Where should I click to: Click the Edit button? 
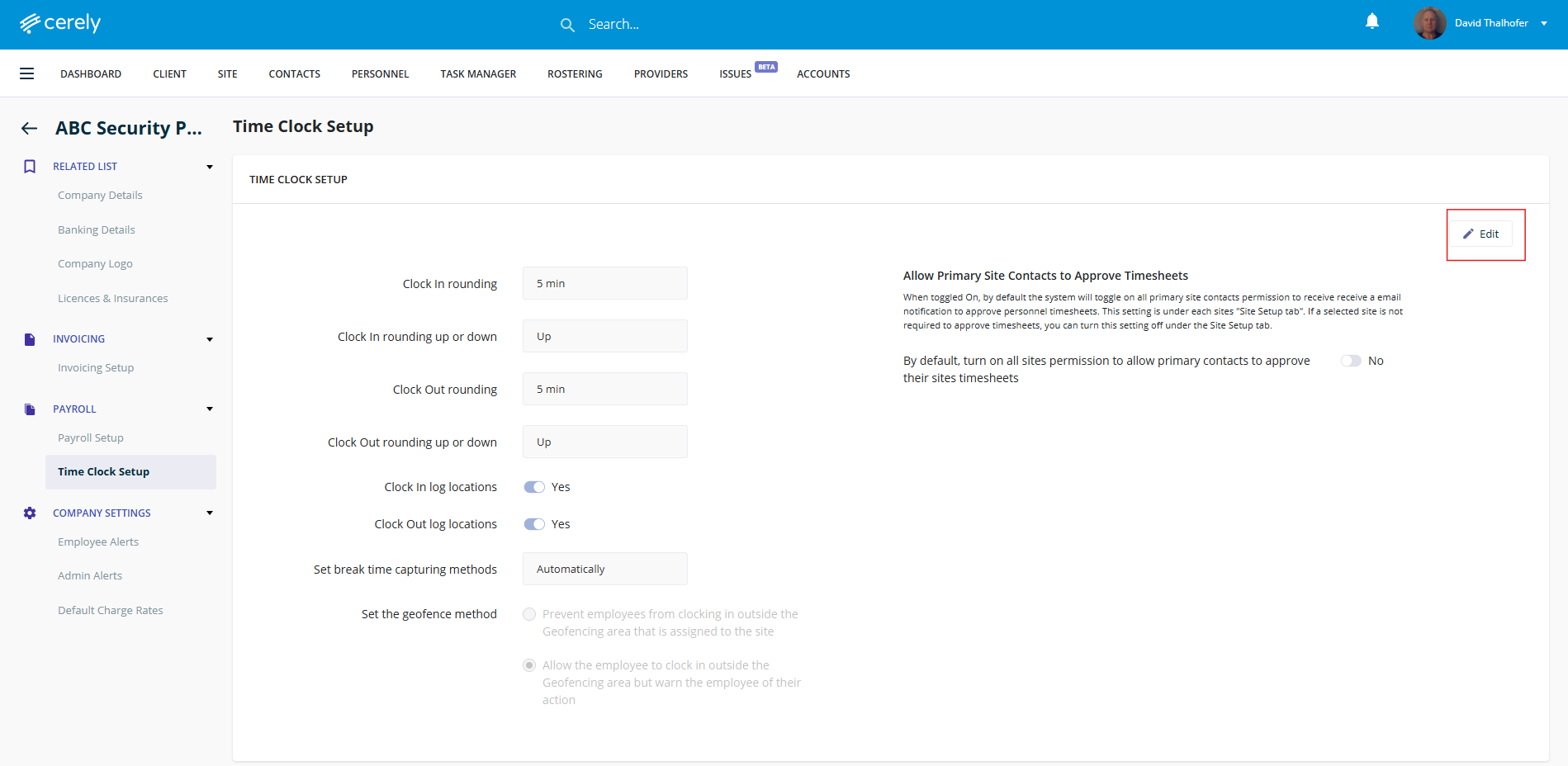(1482, 234)
